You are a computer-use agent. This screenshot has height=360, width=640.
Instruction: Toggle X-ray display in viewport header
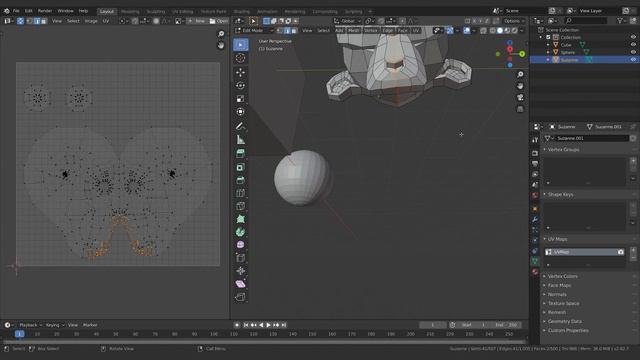(x=483, y=31)
